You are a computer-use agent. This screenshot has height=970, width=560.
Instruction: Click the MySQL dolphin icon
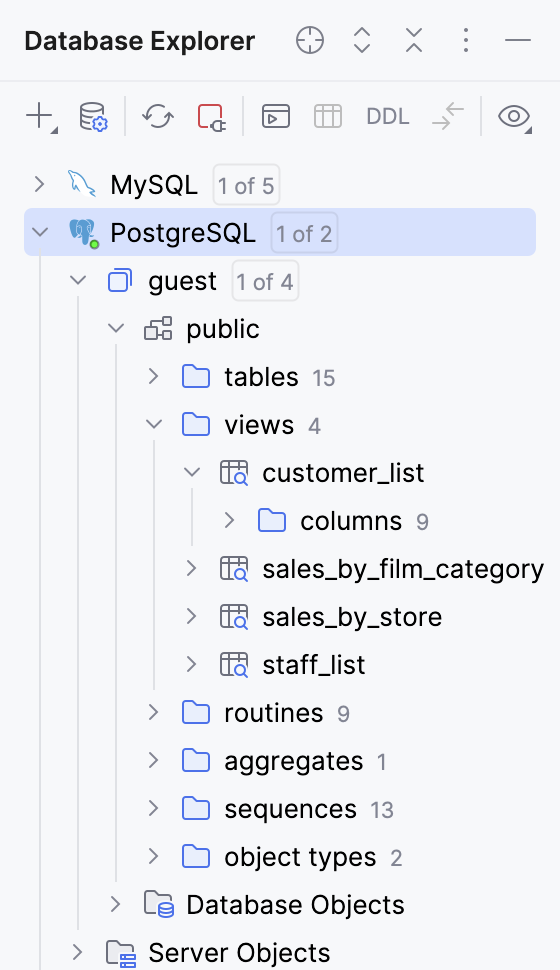pyautogui.click(x=82, y=184)
